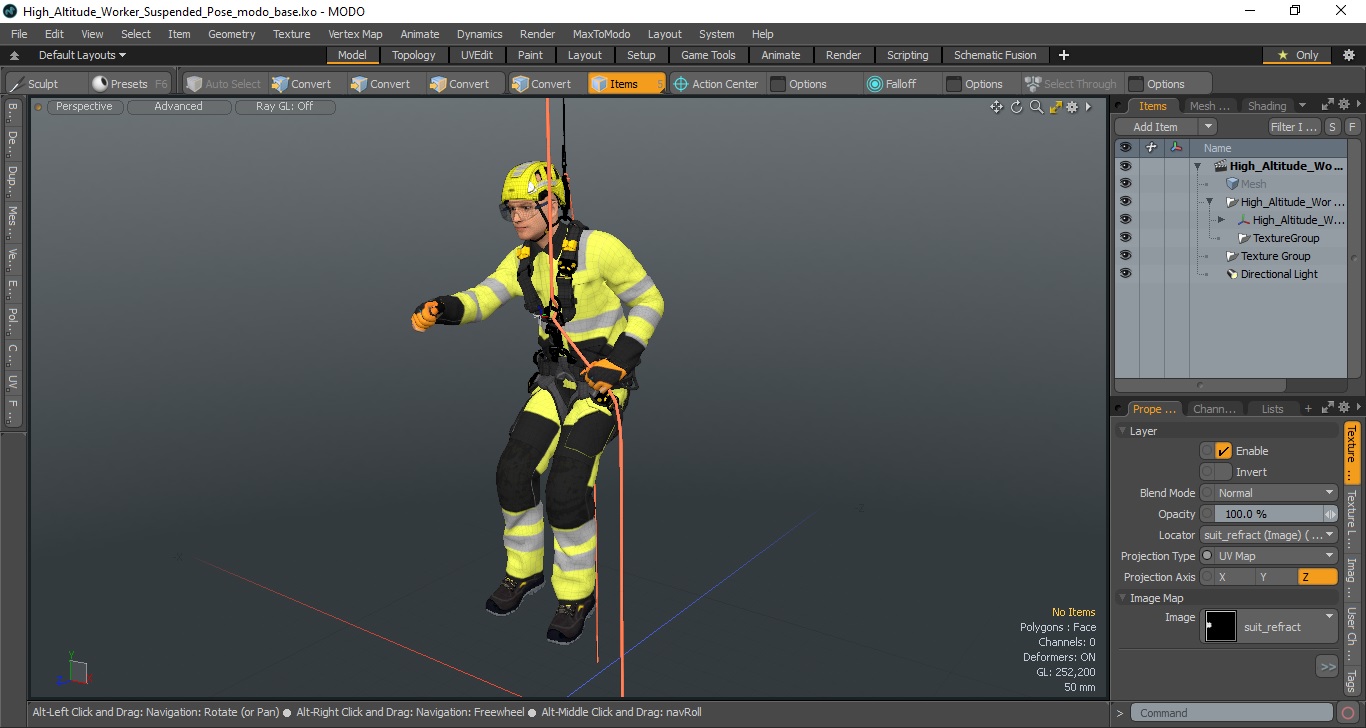Open the MaxToModo menu
This screenshot has height=728, width=1366.
tap(601, 34)
